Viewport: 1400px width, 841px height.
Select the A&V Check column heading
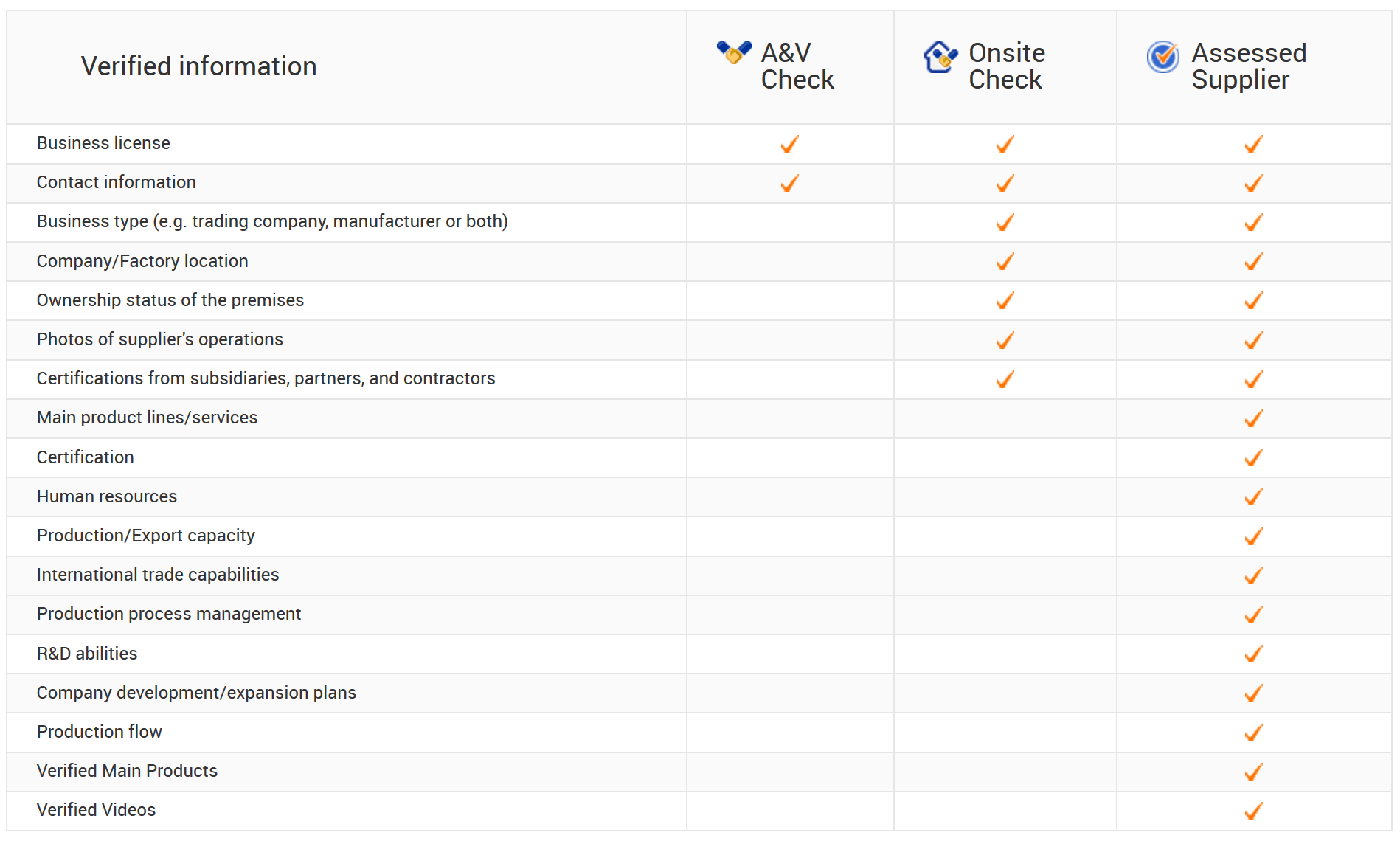(797, 66)
